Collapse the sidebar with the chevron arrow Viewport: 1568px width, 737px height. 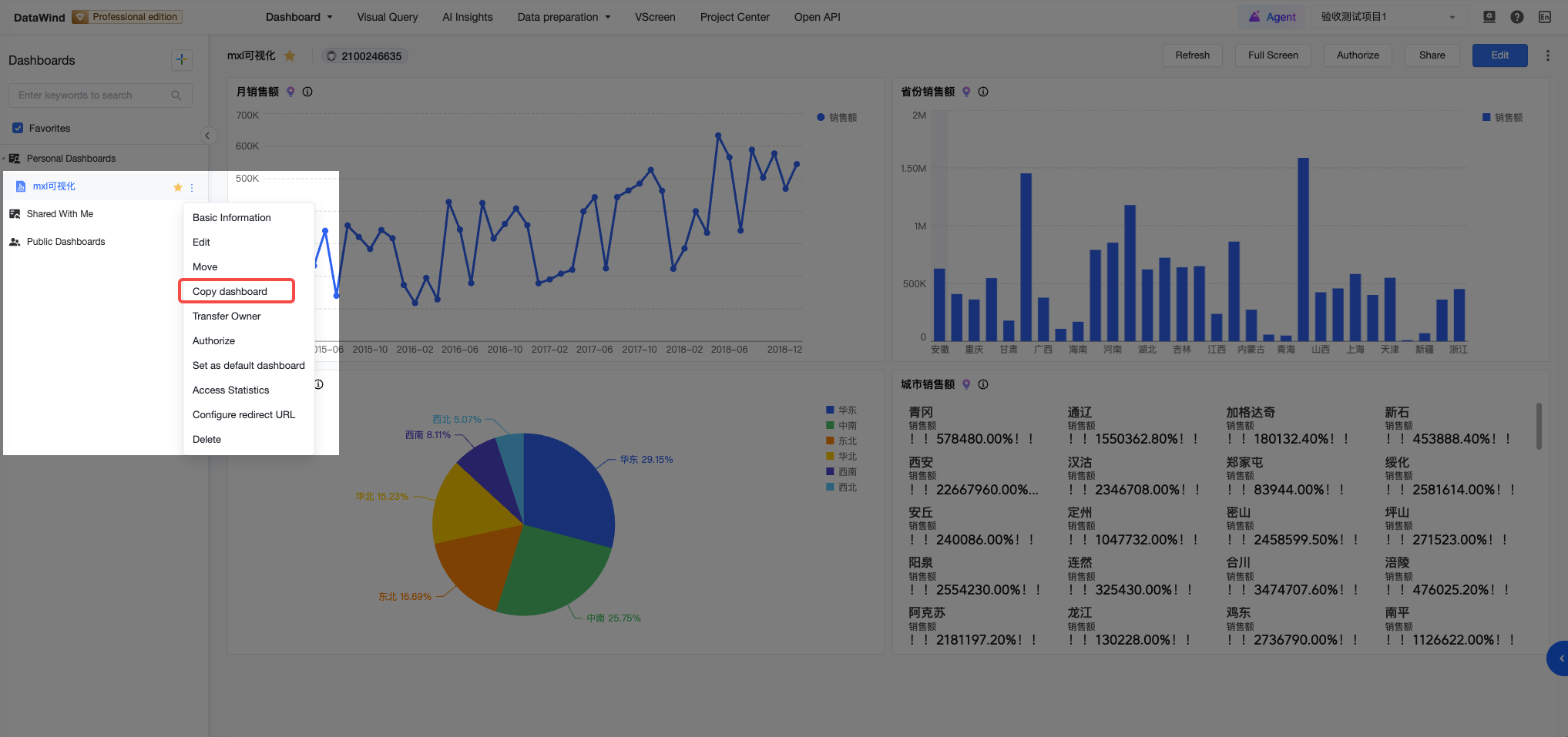click(x=206, y=136)
